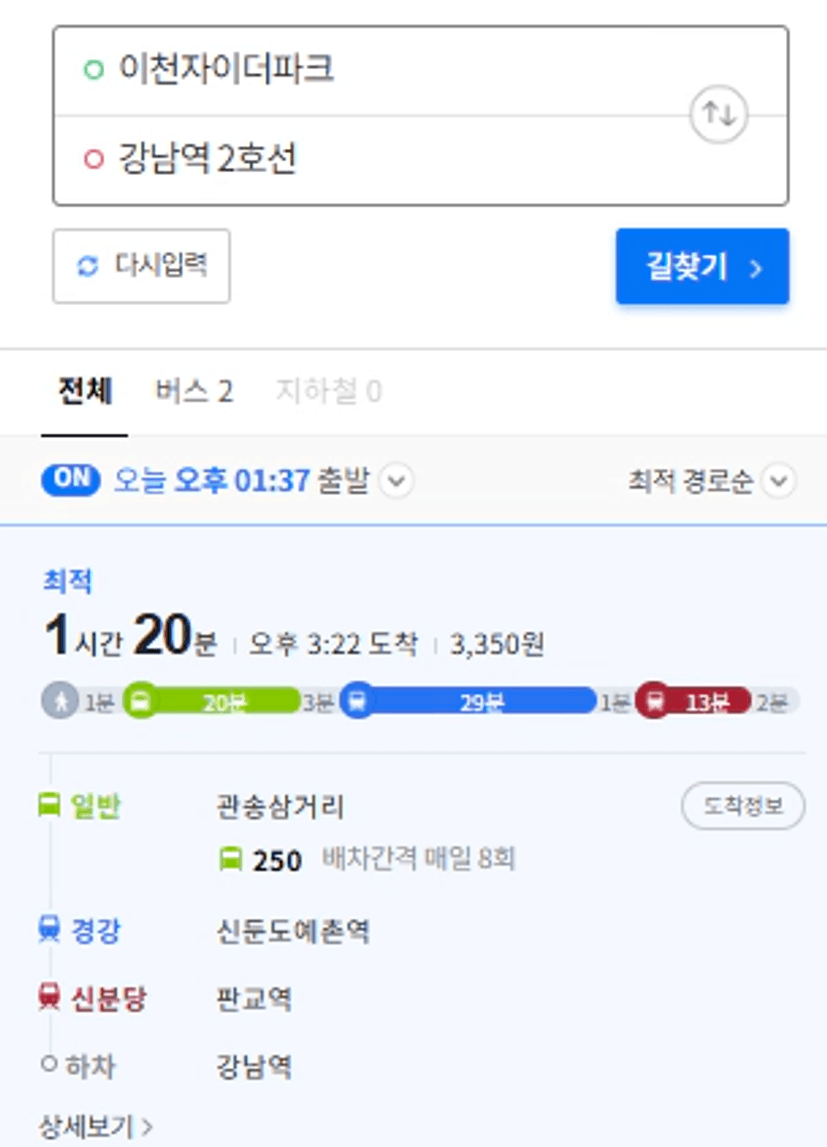
Task: Click the green origin marker circle
Action: click(94, 69)
